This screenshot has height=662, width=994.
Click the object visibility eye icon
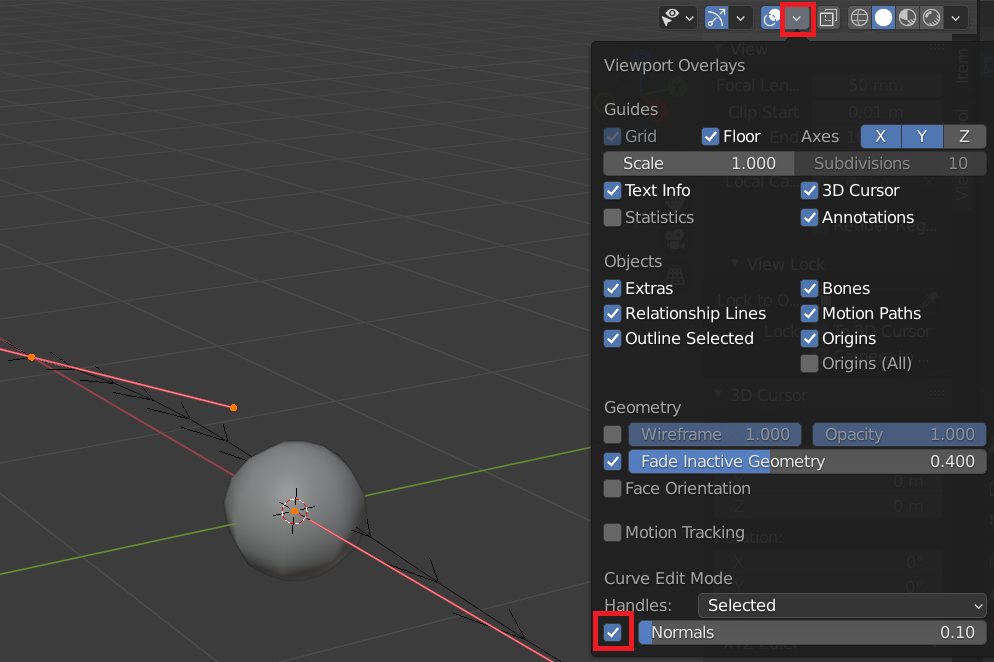[x=670, y=17]
